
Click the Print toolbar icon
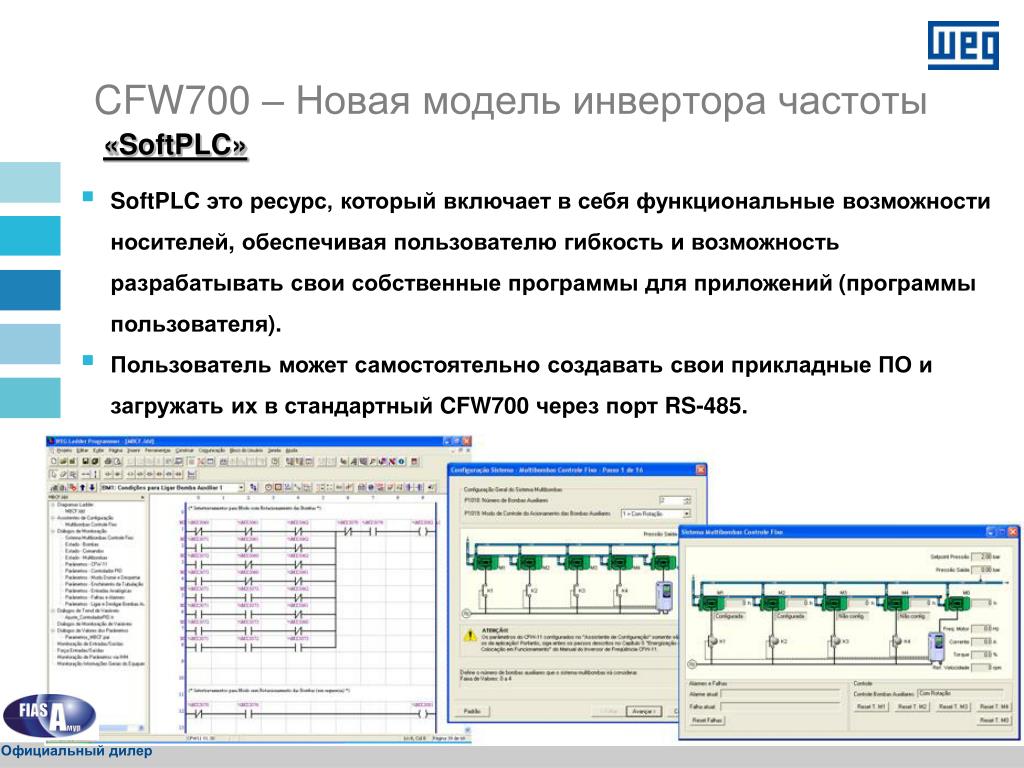tap(108, 461)
